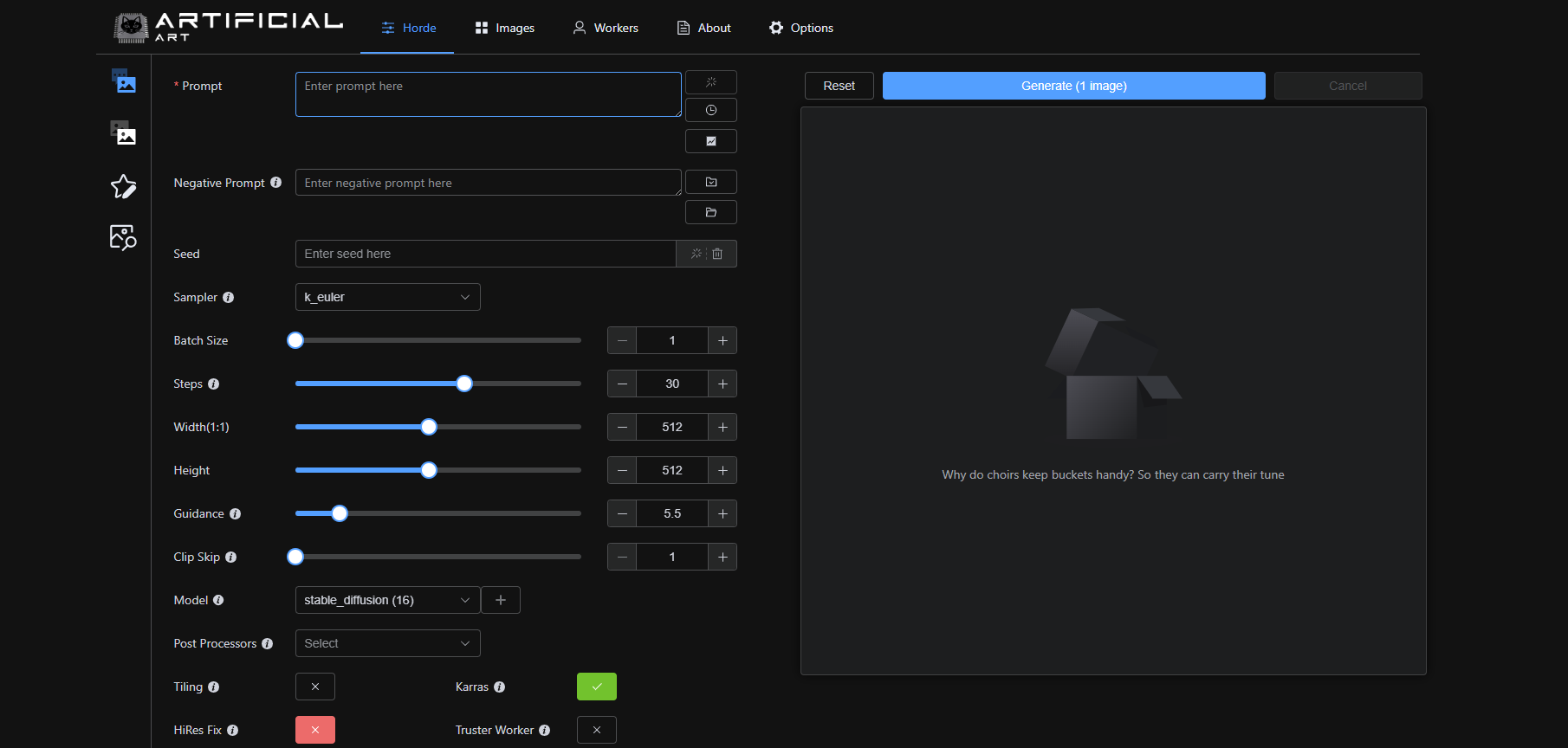Toggle the Tiling switch
1568x748 pixels.
(x=315, y=687)
